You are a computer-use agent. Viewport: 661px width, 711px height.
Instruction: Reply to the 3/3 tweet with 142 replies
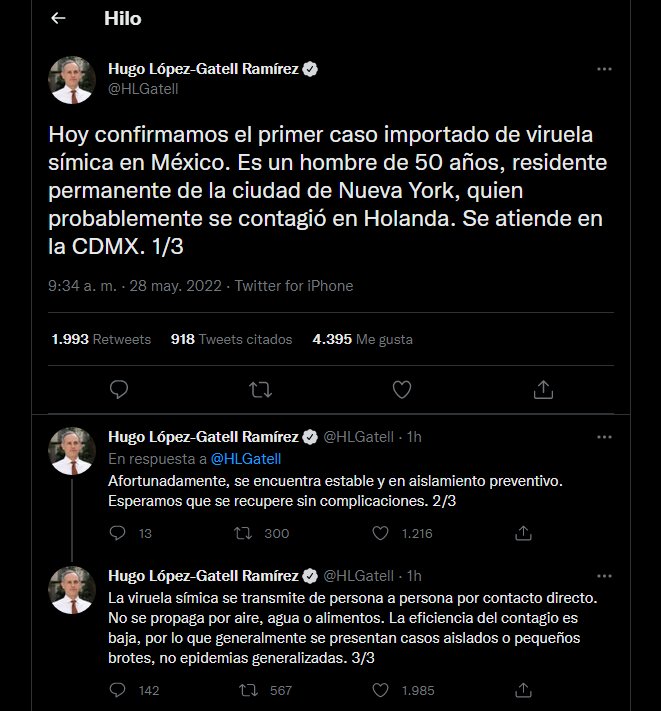[x=118, y=690]
